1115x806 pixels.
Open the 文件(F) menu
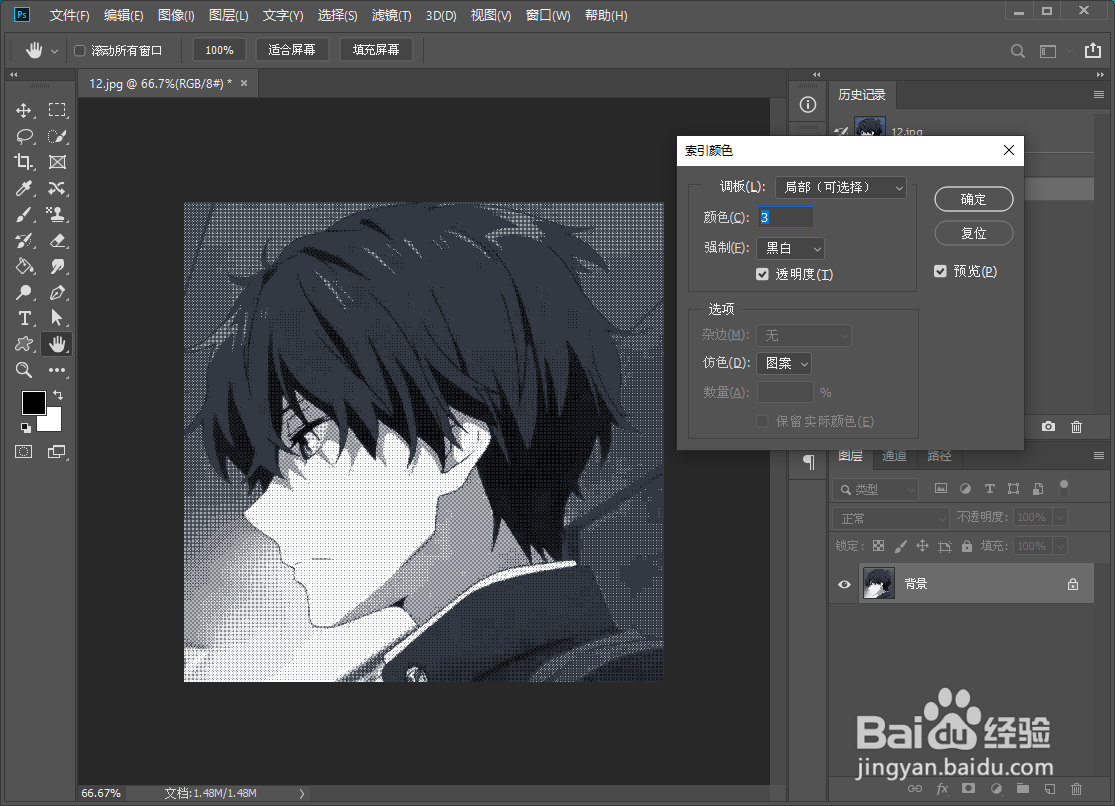pos(69,15)
